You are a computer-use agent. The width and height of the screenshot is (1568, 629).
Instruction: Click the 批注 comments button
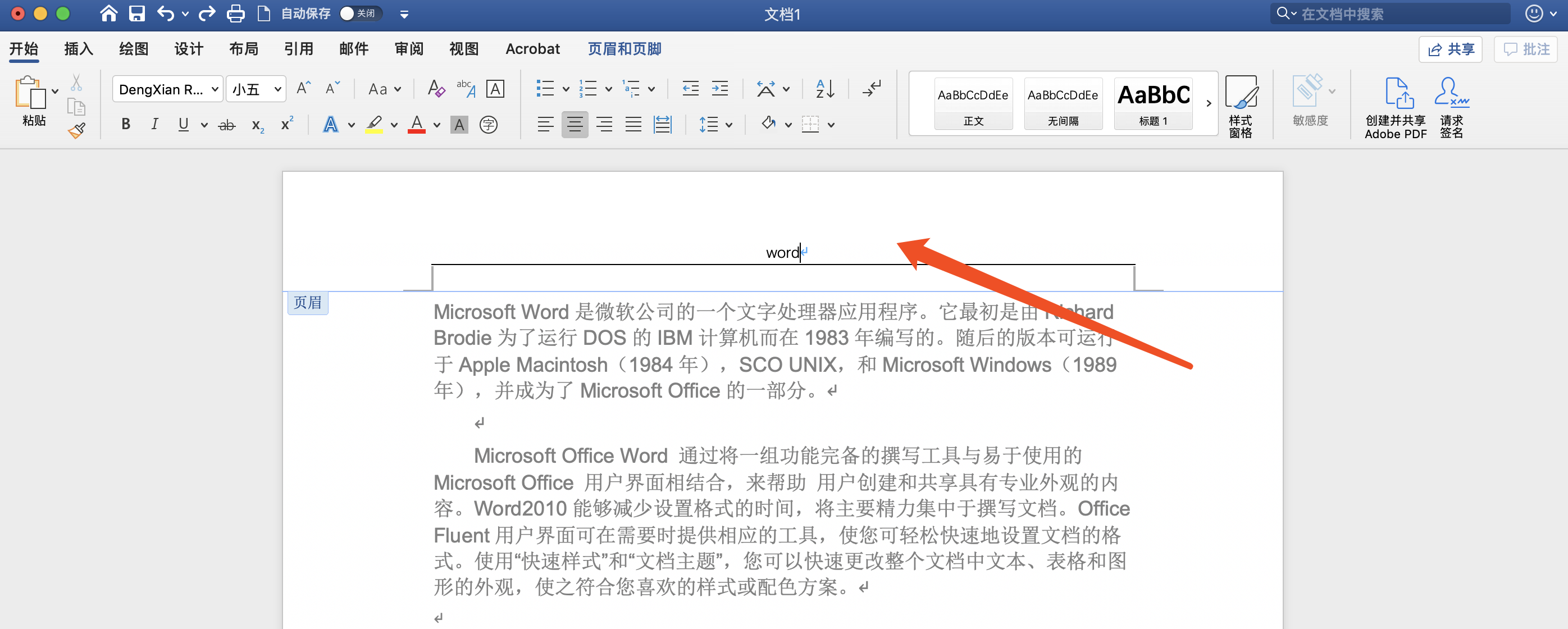1526,49
